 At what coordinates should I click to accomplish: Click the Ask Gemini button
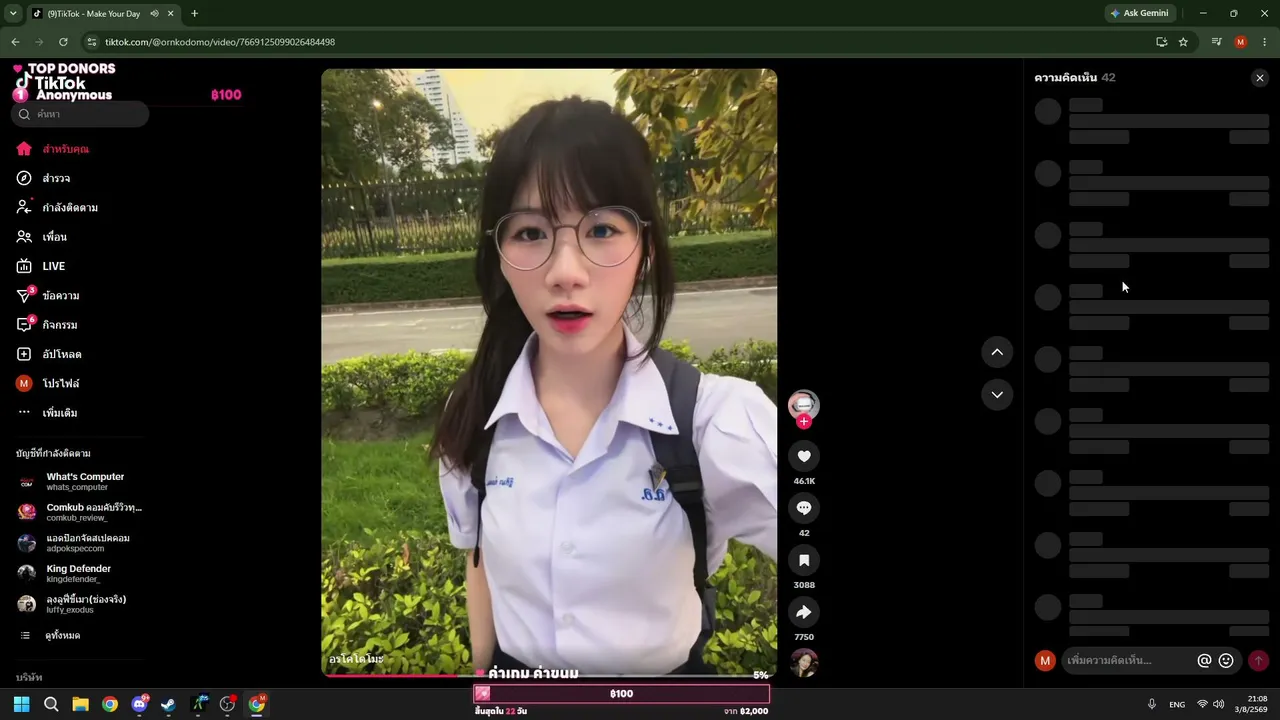pyautogui.click(x=1139, y=13)
